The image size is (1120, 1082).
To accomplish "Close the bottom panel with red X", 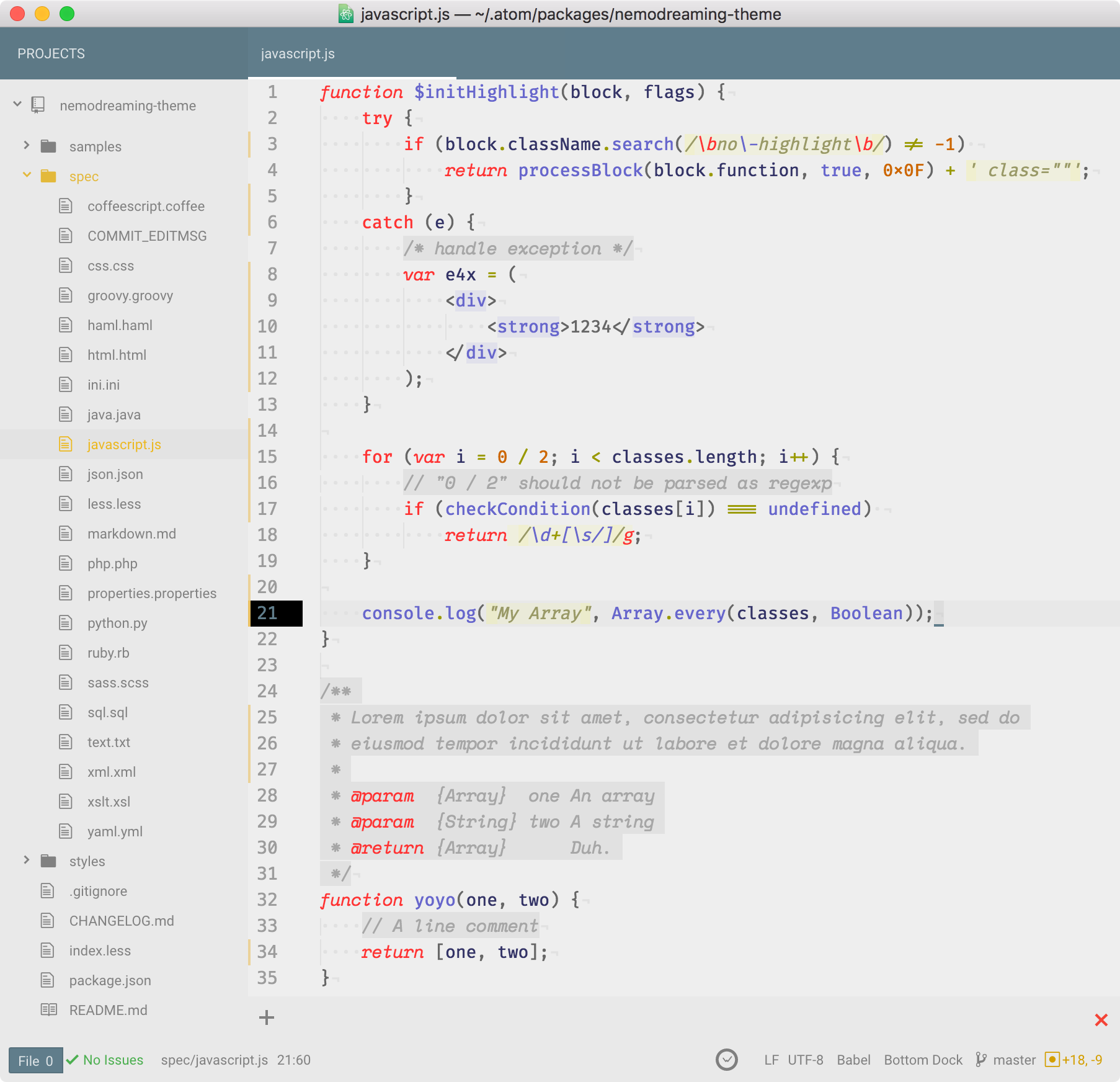I will click(1101, 1019).
